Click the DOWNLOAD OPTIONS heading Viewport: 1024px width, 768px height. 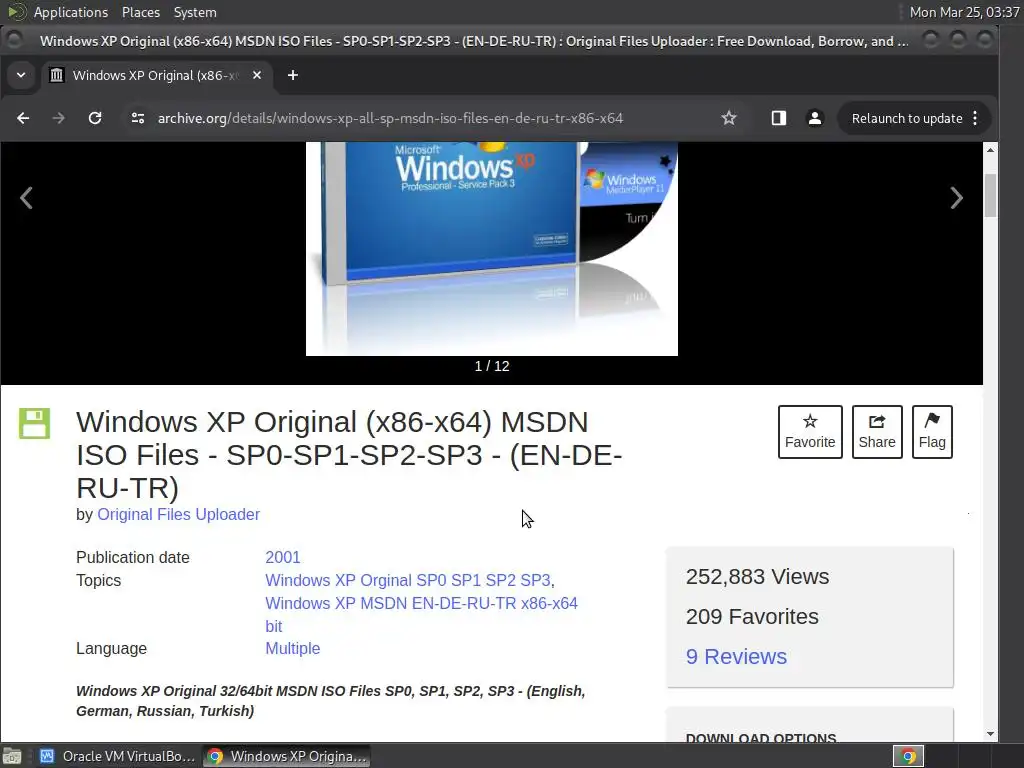coord(761,737)
